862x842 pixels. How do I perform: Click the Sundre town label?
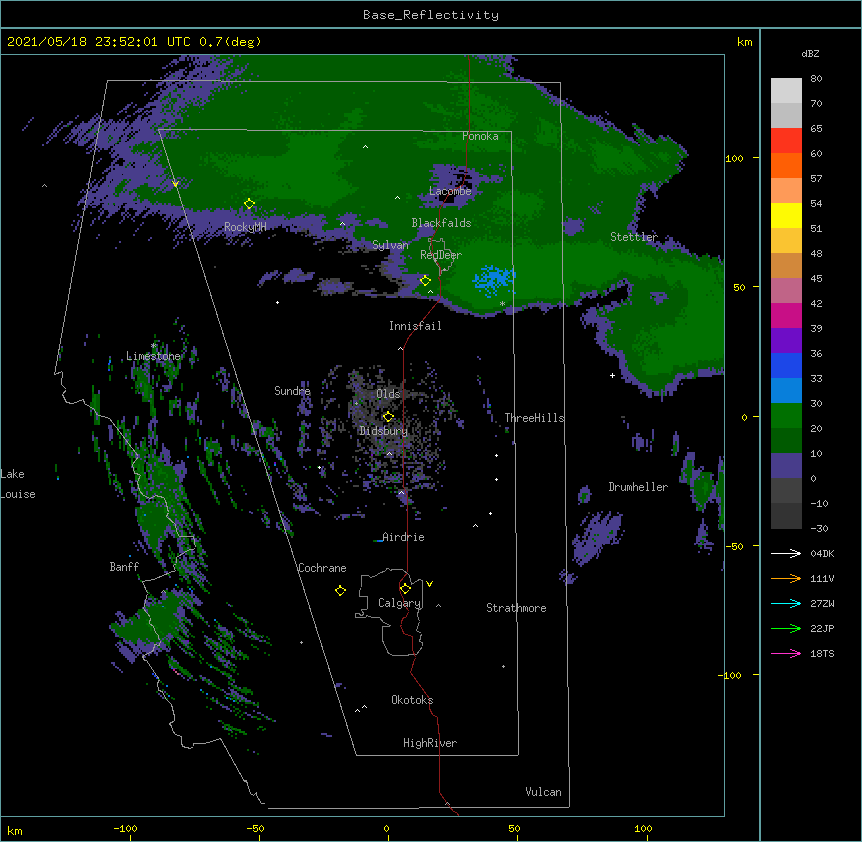coord(292,391)
